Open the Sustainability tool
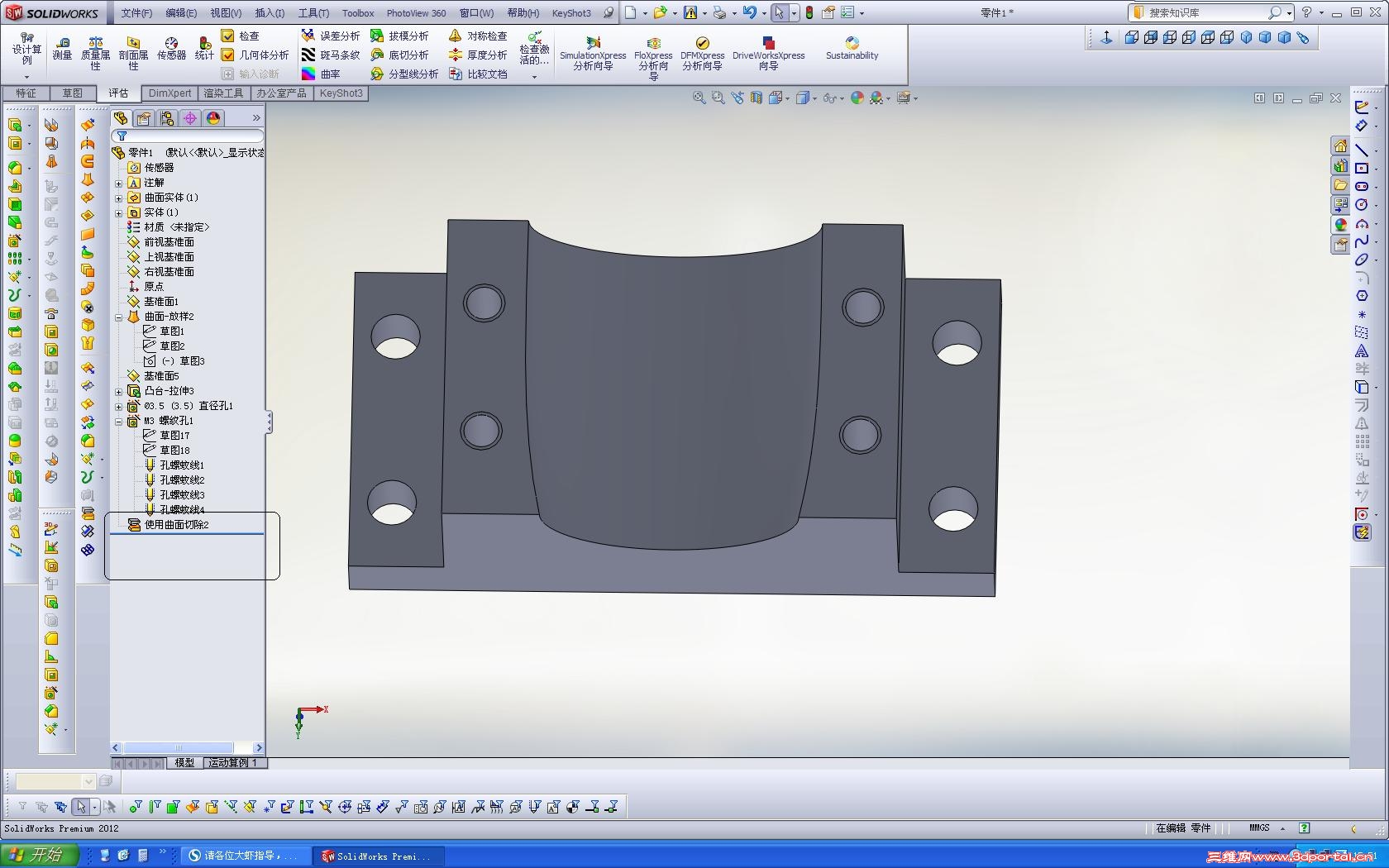 pyautogui.click(x=852, y=48)
